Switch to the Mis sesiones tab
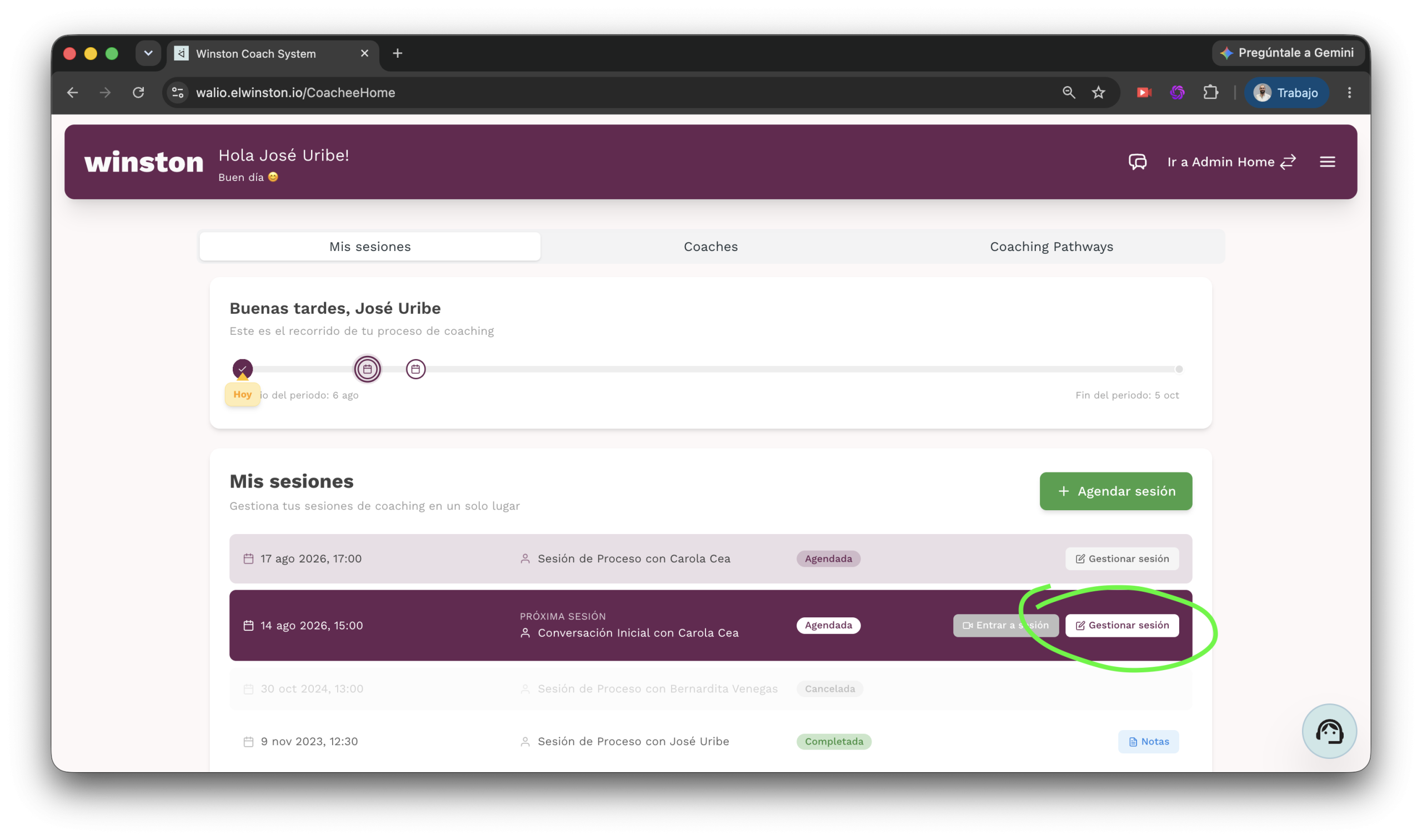 pyautogui.click(x=370, y=247)
